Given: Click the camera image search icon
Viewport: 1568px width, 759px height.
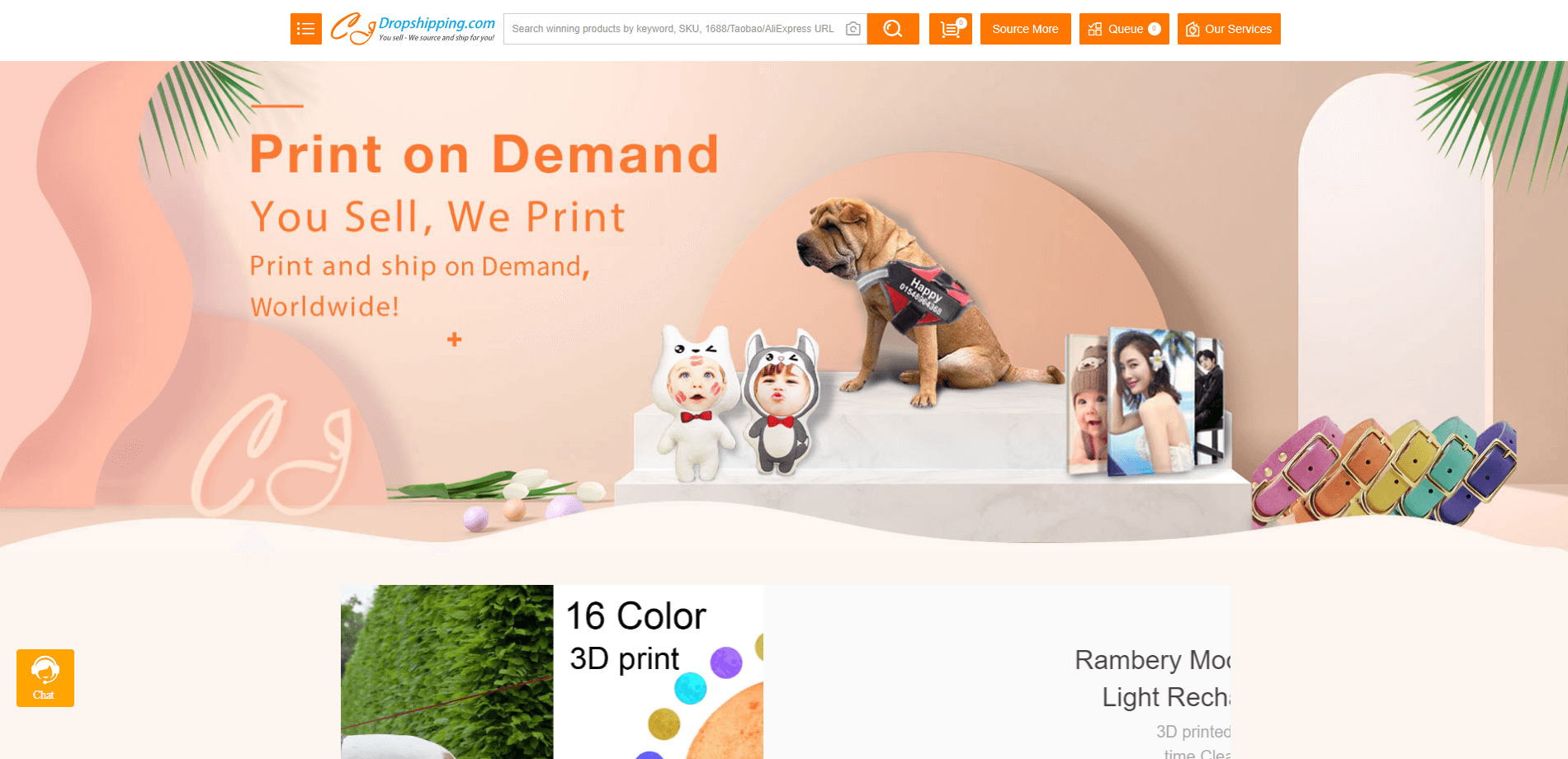Looking at the screenshot, I should tap(853, 29).
